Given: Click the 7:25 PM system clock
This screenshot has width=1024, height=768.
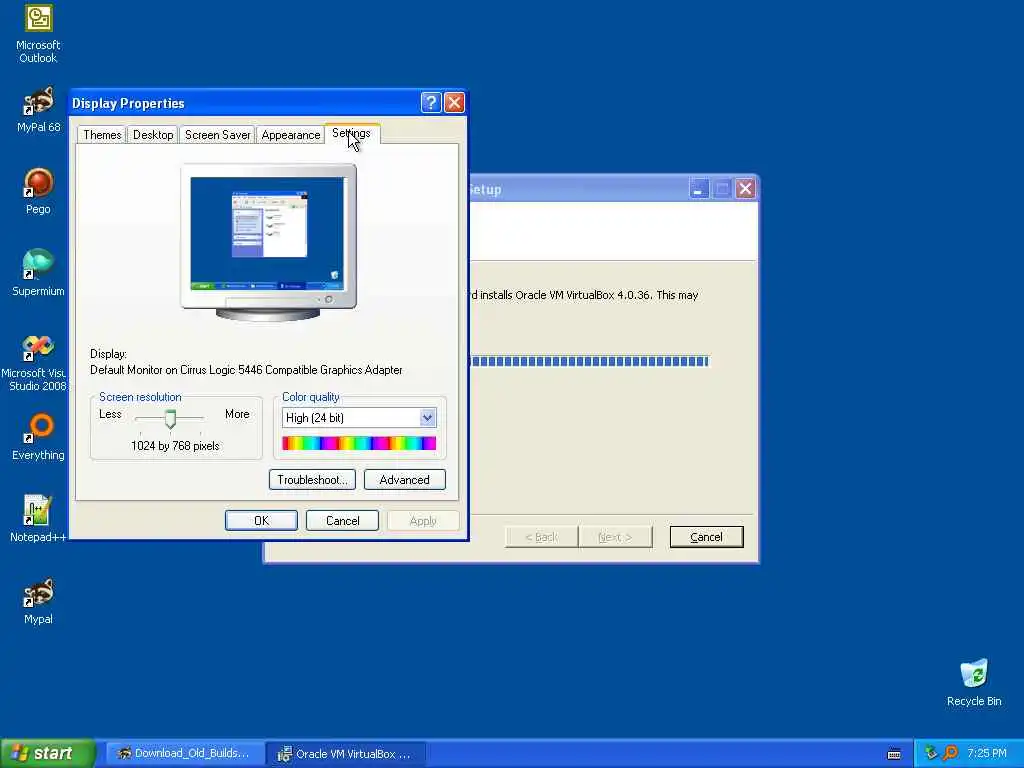Looking at the screenshot, I should point(987,753).
